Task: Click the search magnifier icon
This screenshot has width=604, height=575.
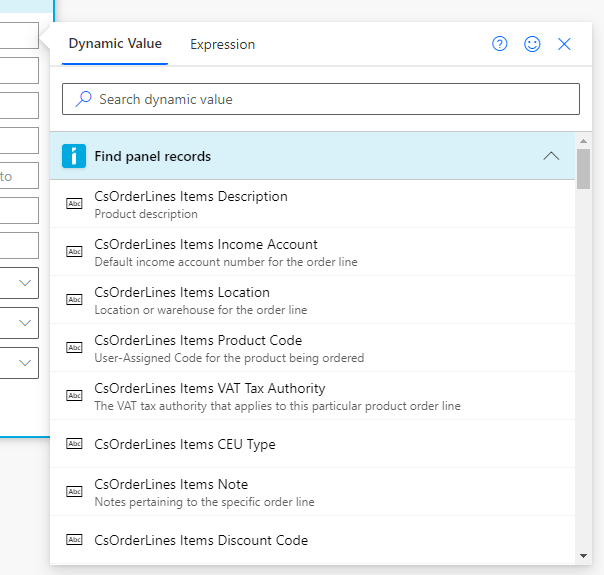Action: coord(84,99)
